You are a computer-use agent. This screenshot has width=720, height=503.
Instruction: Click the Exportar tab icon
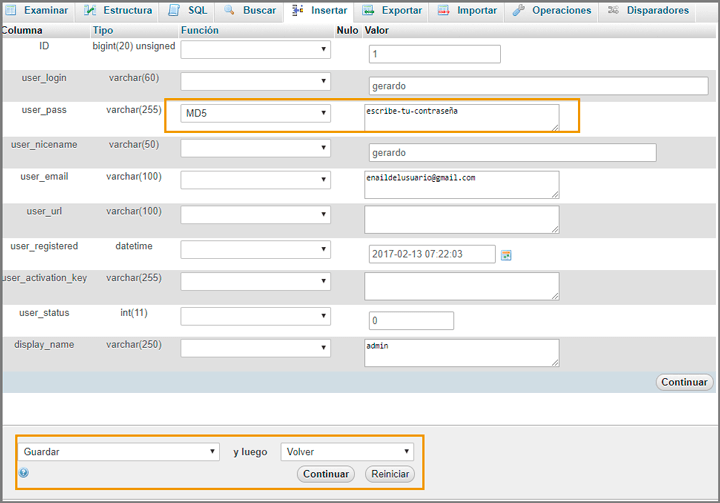pos(368,11)
